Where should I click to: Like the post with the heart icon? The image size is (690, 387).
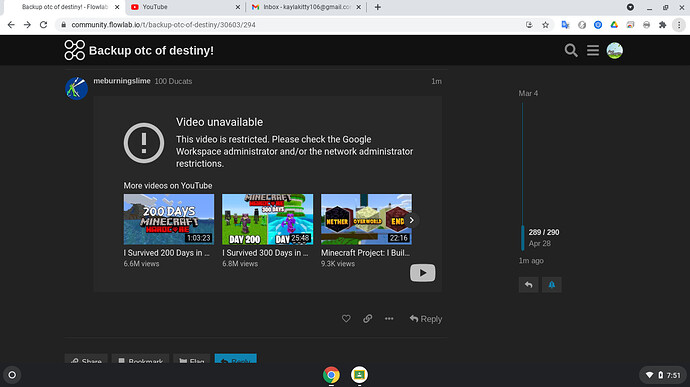click(346, 318)
